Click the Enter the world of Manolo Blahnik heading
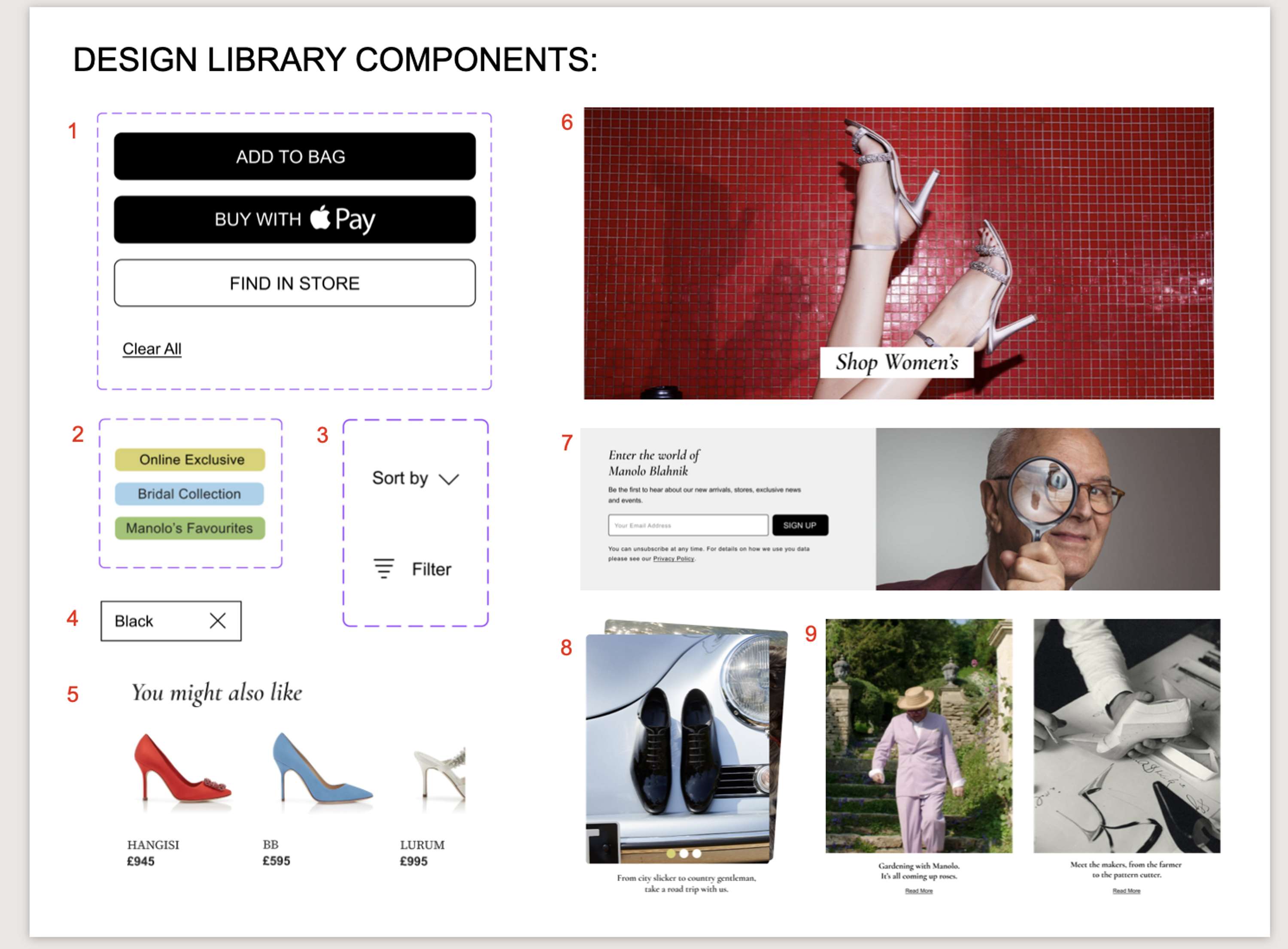The height and width of the screenshot is (949, 1288). point(654,463)
